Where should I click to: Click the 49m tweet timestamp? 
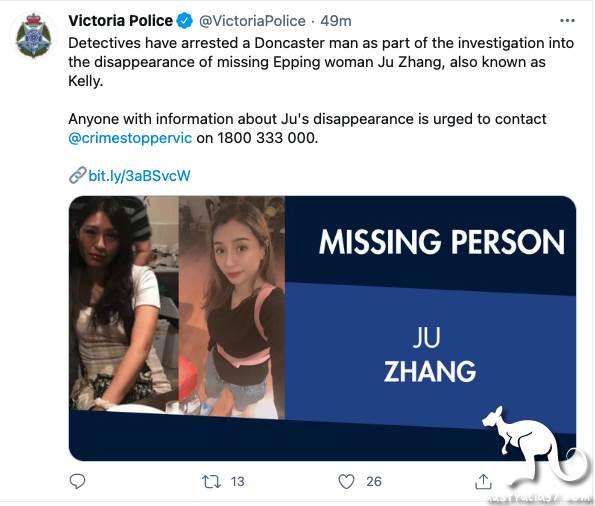click(336, 21)
